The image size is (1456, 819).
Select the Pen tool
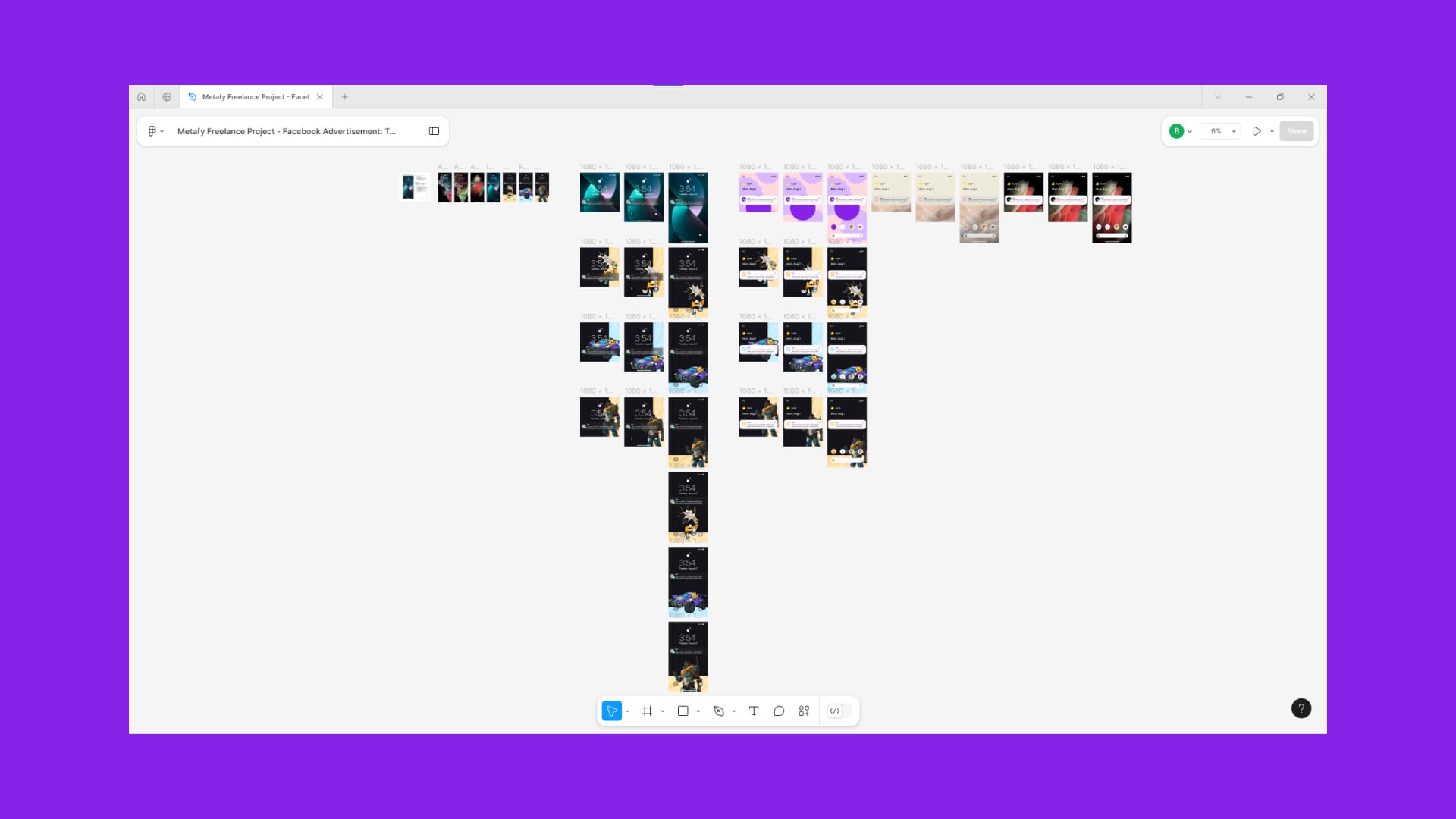718,711
